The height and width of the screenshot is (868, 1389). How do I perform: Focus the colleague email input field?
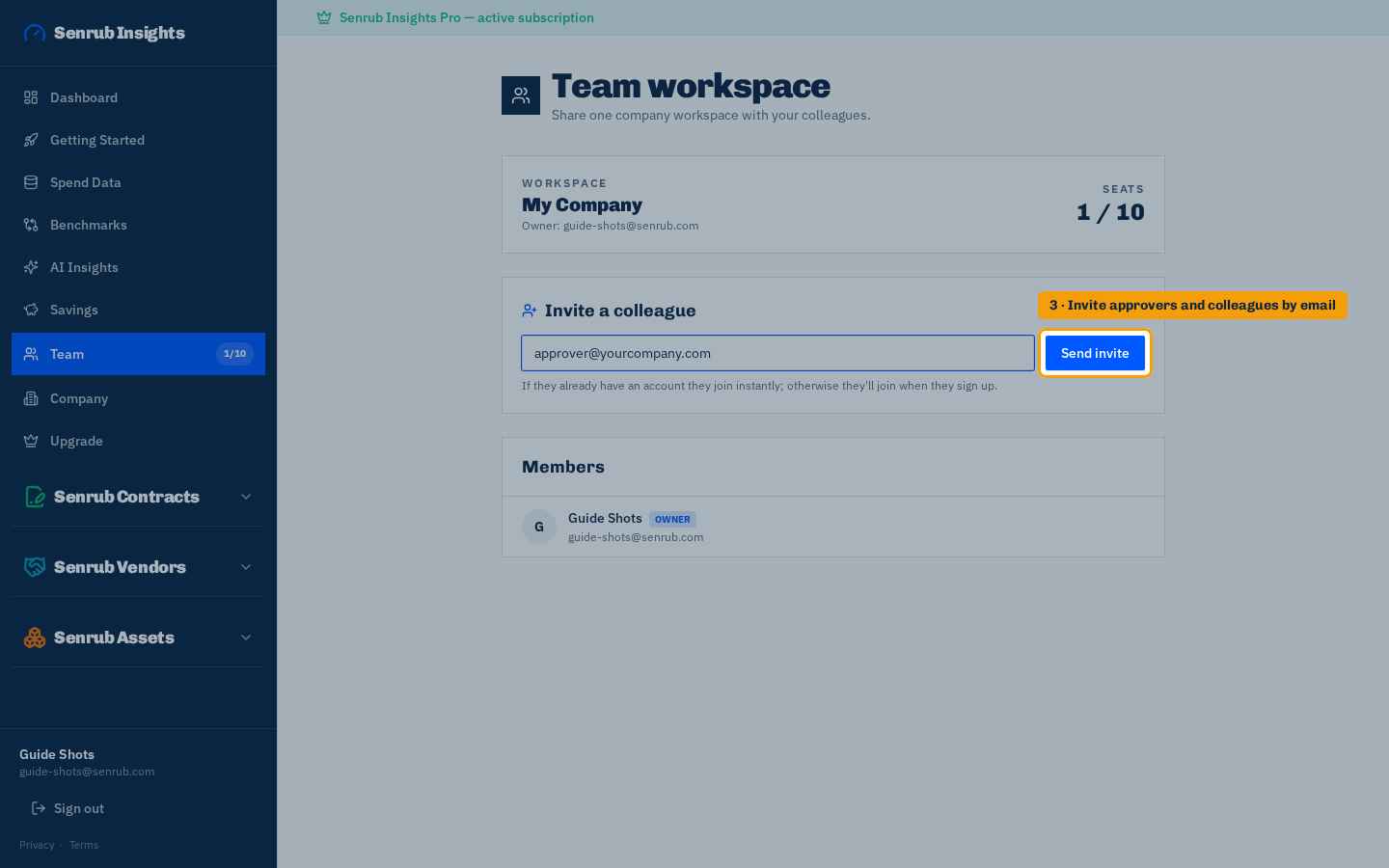[x=777, y=353]
